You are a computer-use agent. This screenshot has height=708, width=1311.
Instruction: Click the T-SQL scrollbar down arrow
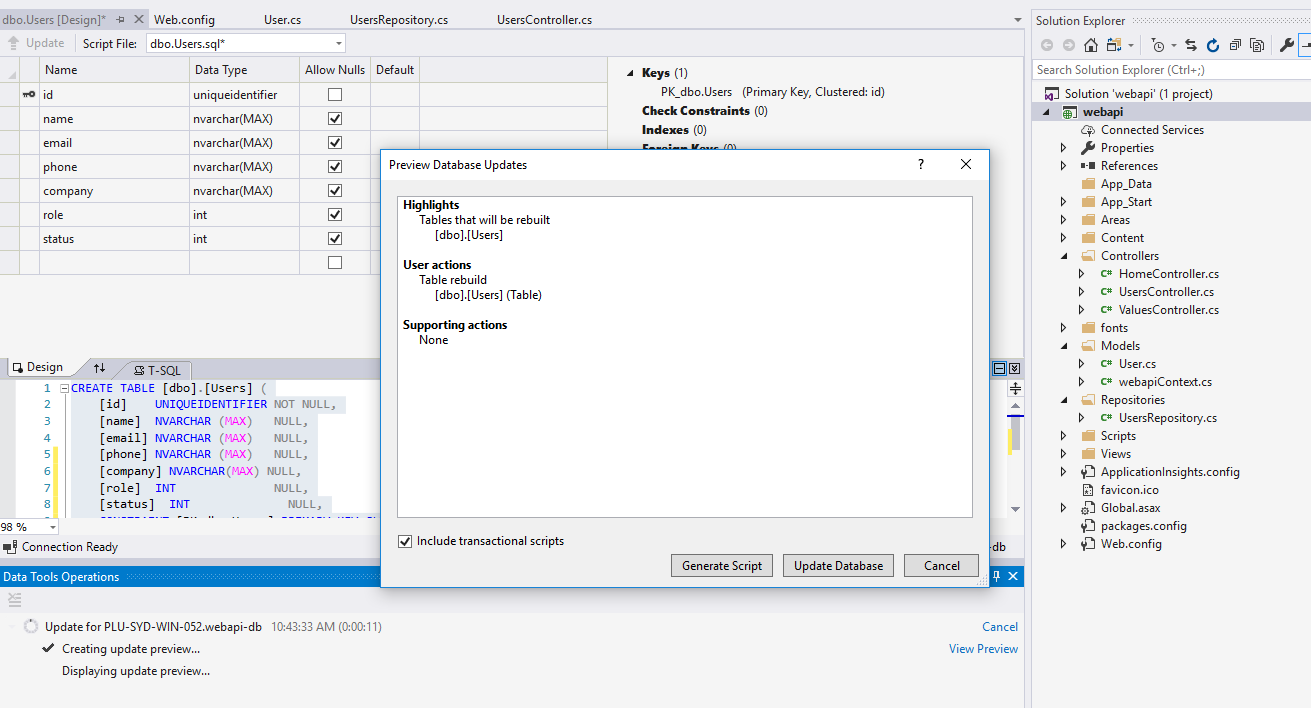click(1015, 509)
